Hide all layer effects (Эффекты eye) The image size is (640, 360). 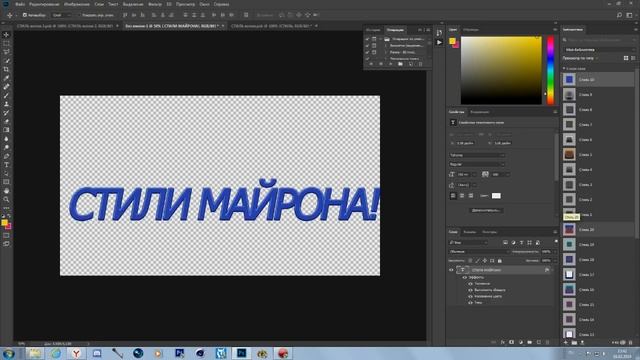(464, 277)
